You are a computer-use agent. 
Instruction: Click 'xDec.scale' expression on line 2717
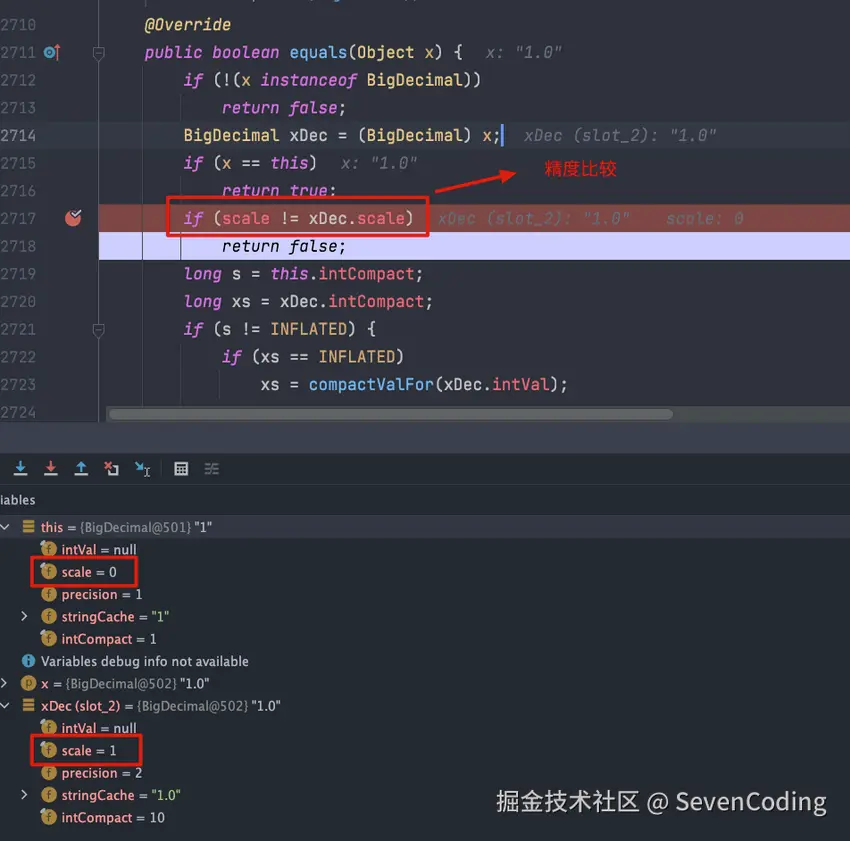tap(357, 219)
